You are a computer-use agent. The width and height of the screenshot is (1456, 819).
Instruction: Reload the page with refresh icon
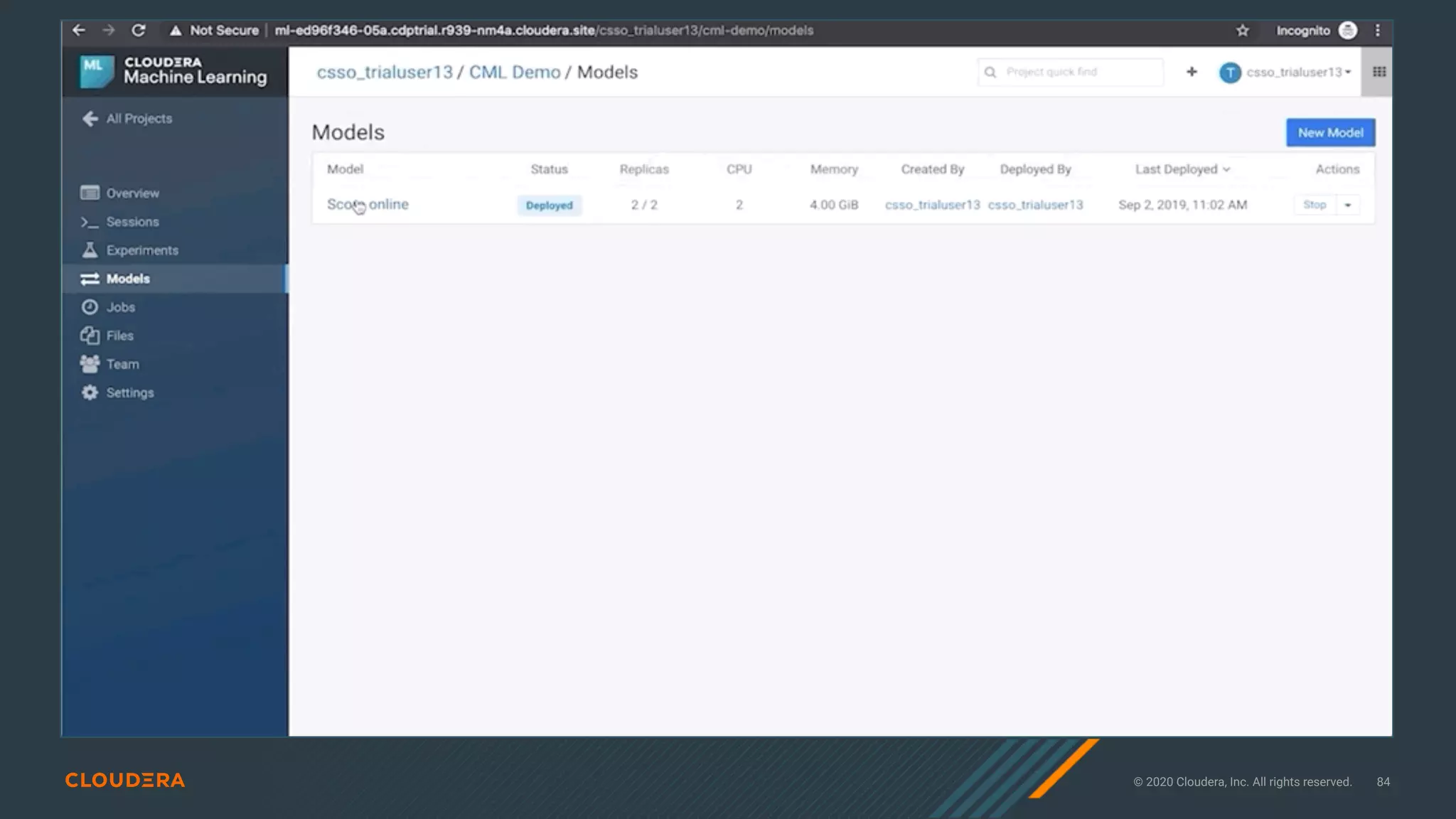tap(139, 30)
